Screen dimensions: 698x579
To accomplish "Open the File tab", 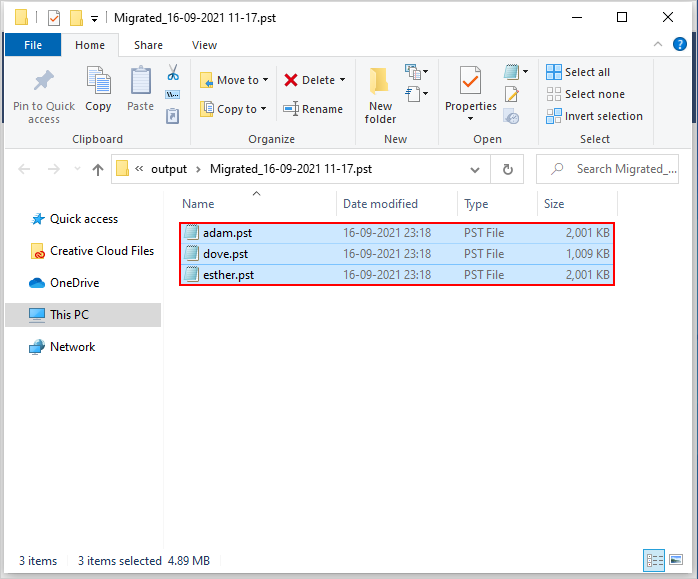I will click(x=33, y=45).
